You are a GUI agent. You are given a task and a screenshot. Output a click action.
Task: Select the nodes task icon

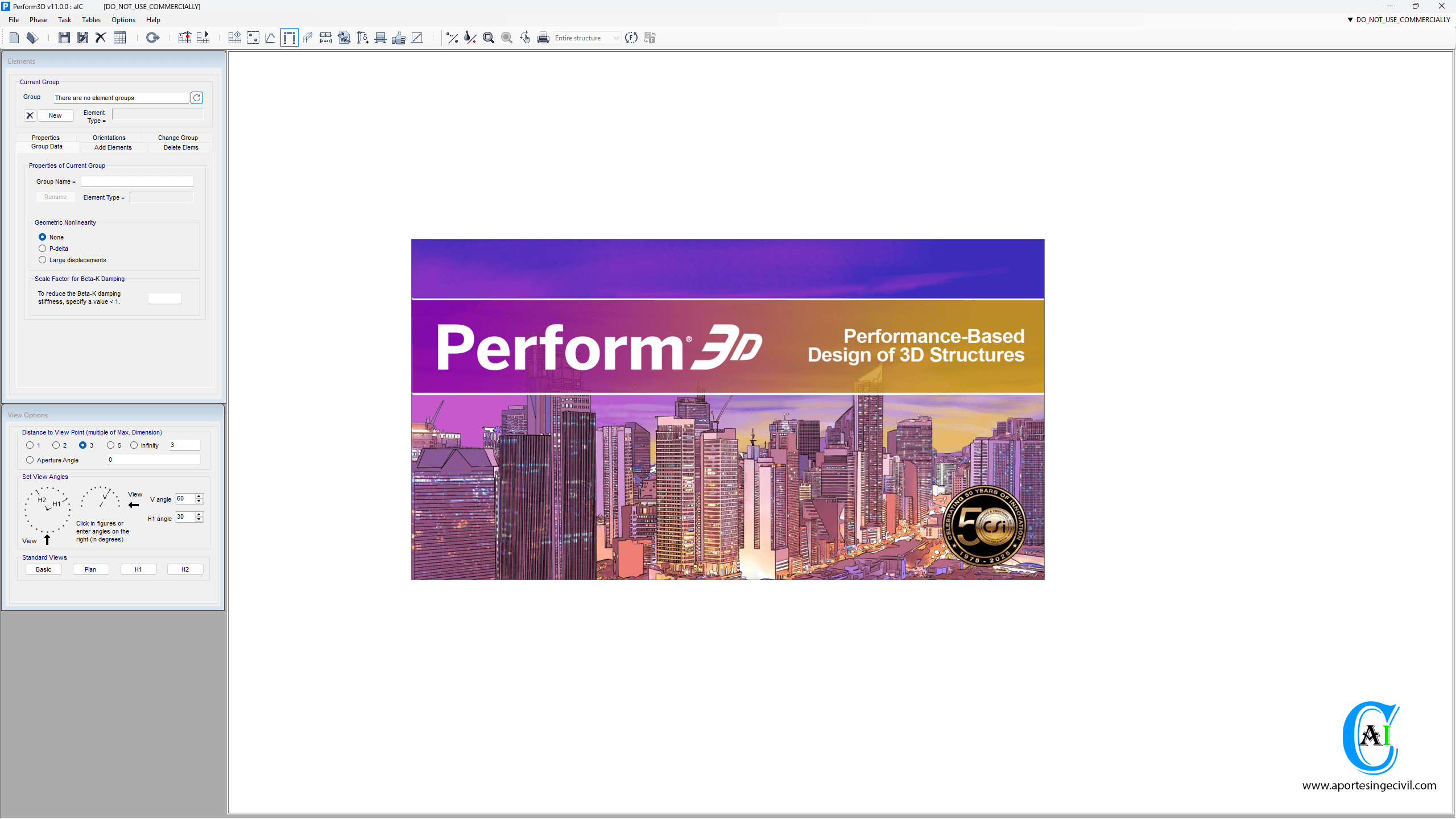(253, 38)
